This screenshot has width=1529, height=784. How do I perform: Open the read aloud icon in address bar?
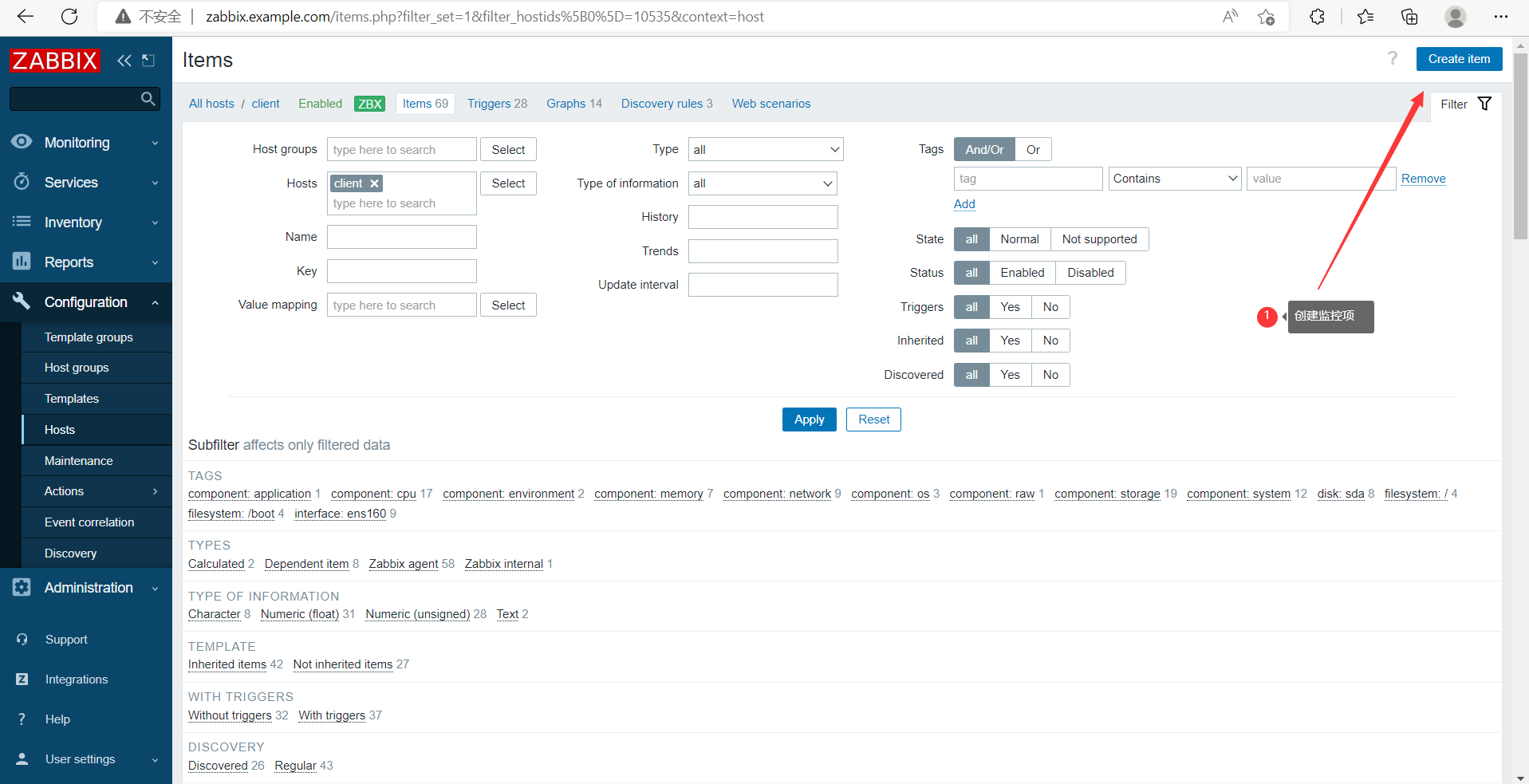[1230, 17]
